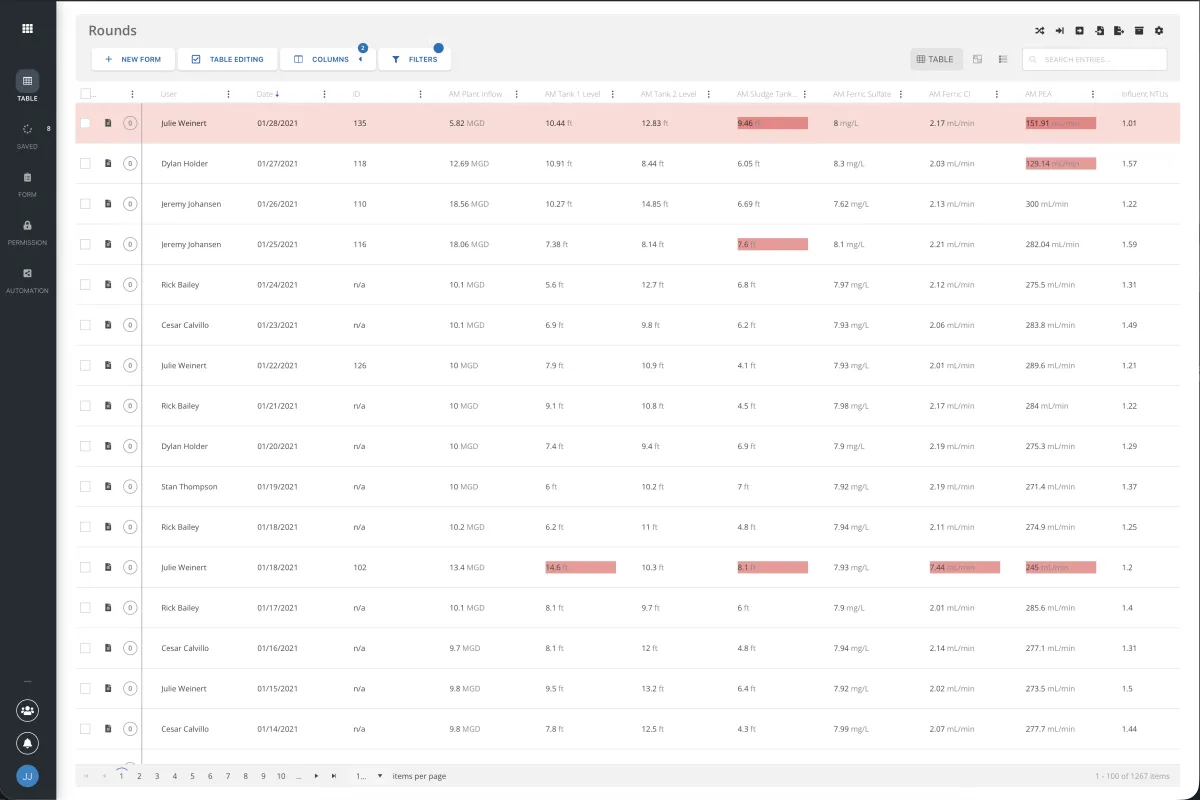Viewport: 1200px width, 800px height.
Task: Select the Table section in sidebar
Action: 27,87
